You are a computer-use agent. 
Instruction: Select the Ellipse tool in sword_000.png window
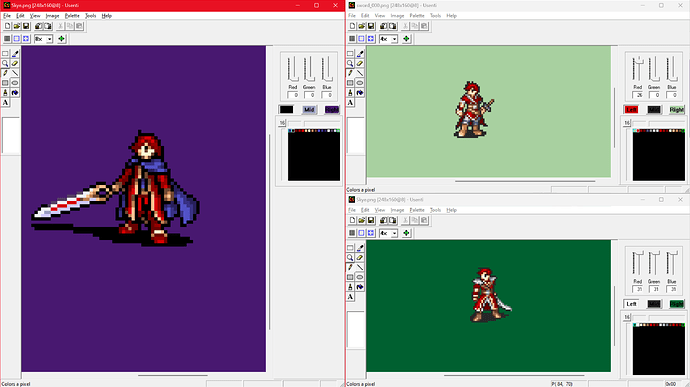tap(360, 83)
